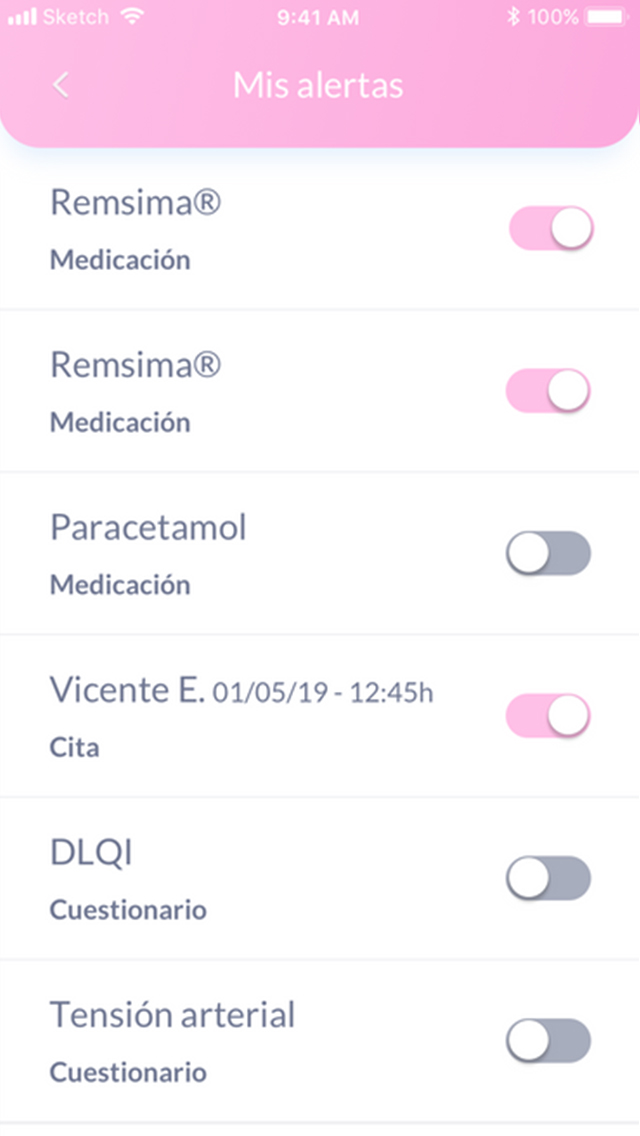Open the Tensión arterial entry

click(x=173, y=1015)
